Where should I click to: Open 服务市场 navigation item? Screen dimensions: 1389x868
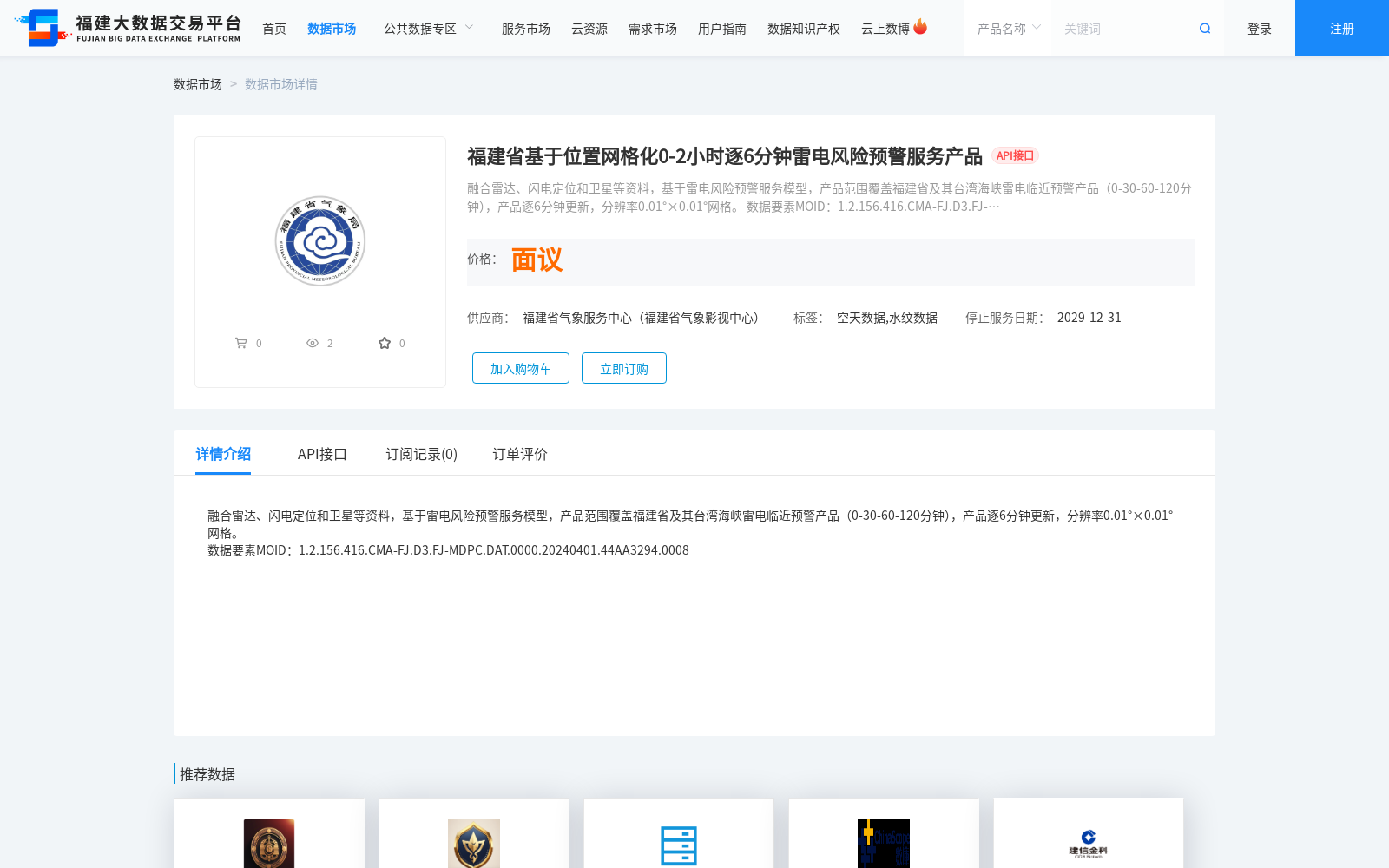[x=526, y=29]
